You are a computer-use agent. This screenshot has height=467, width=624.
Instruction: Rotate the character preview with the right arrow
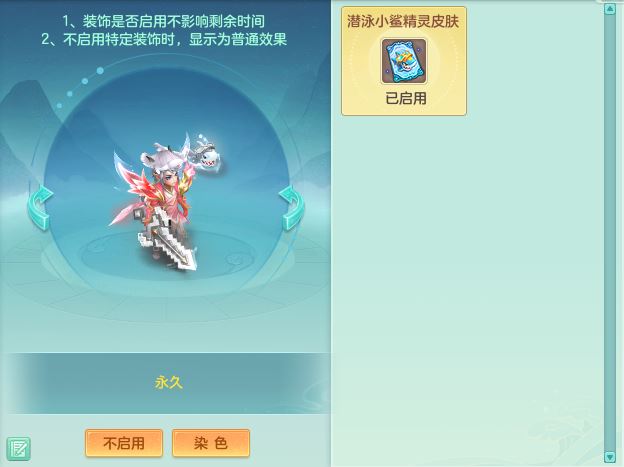click(x=292, y=208)
